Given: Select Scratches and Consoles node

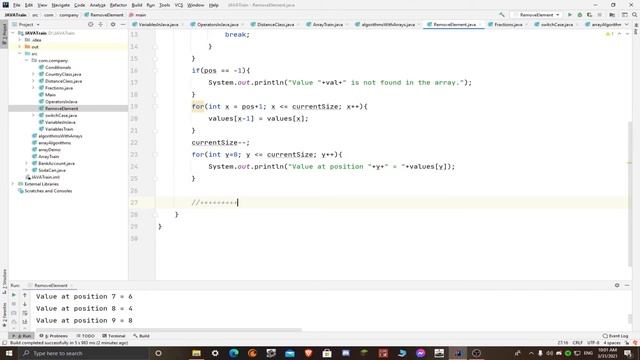Looking at the screenshot, I should coord(48,191).
